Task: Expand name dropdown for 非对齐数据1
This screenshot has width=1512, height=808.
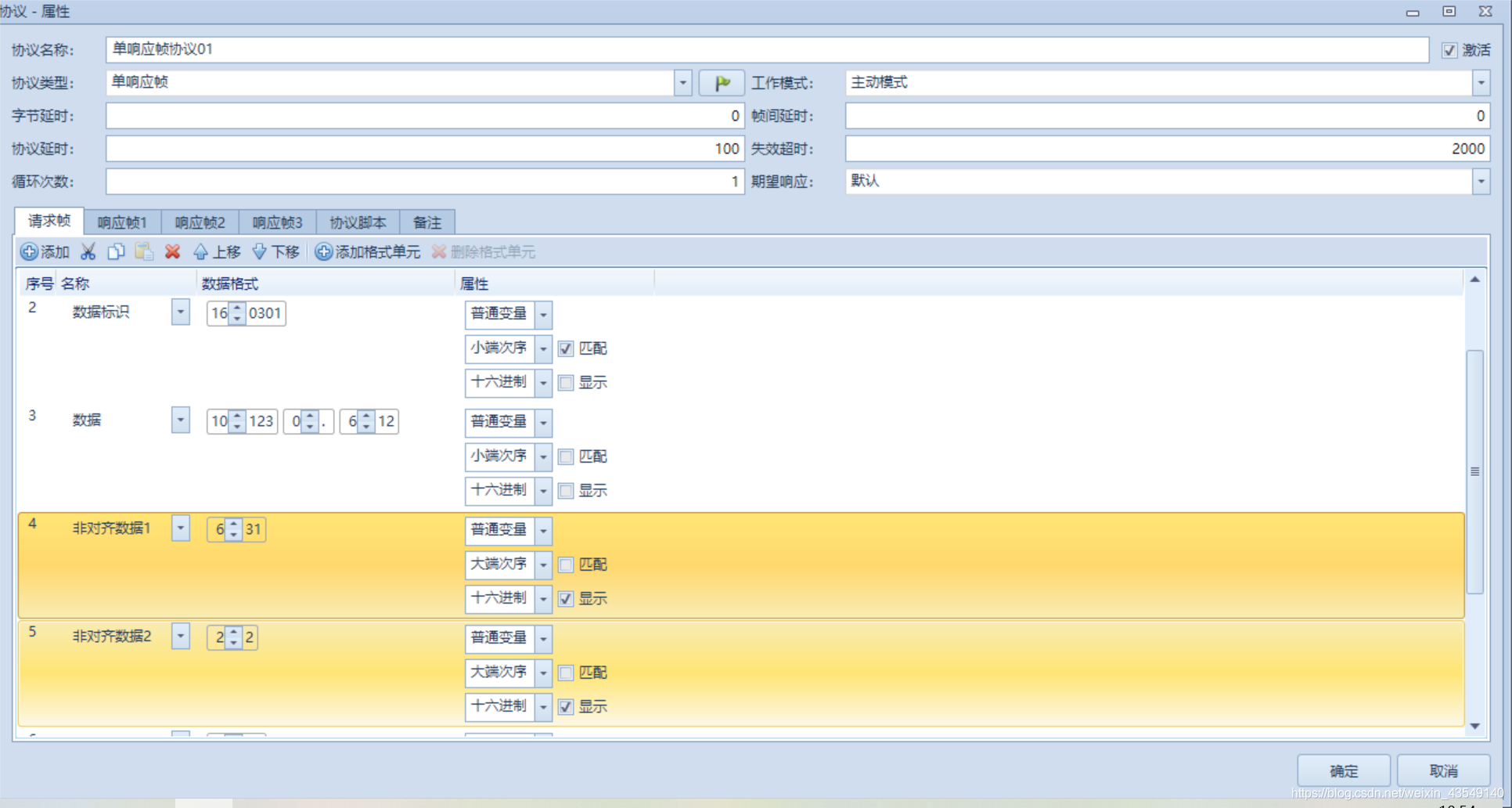Action: pyautogui.click(x=181, y=528)
